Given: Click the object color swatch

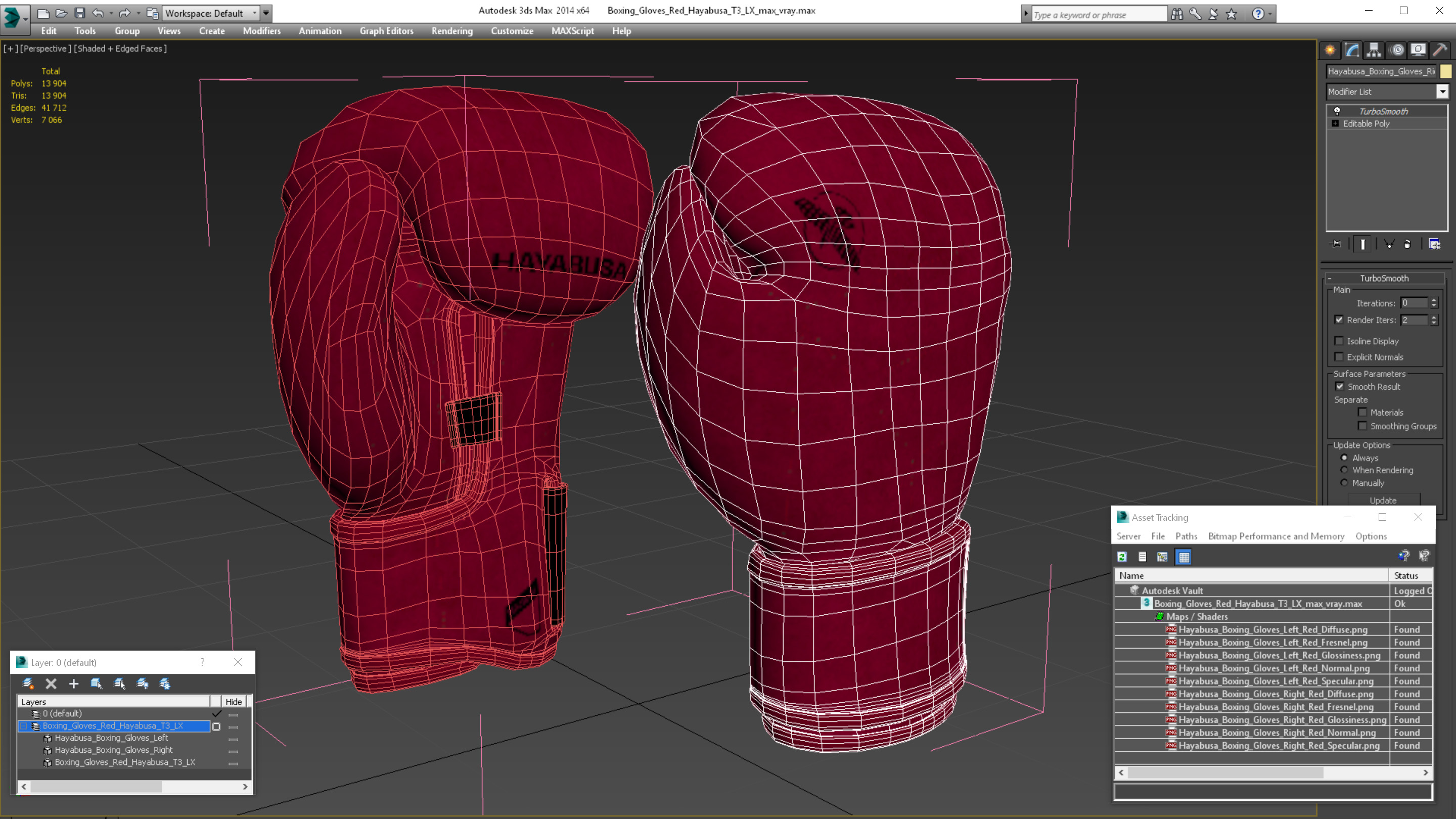Looking at the screenshot, I should tap(1446, 71).
